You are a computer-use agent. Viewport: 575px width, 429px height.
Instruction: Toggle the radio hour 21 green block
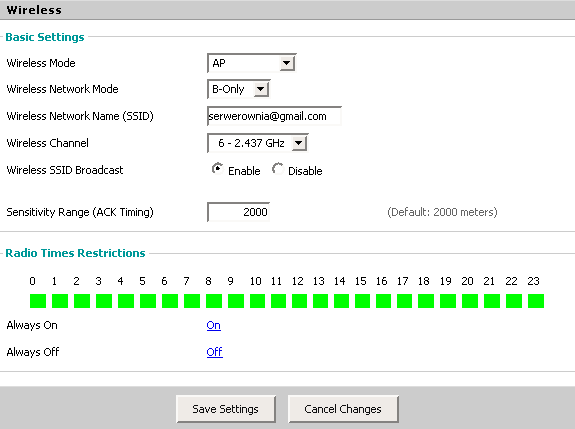tap(492, 301)
